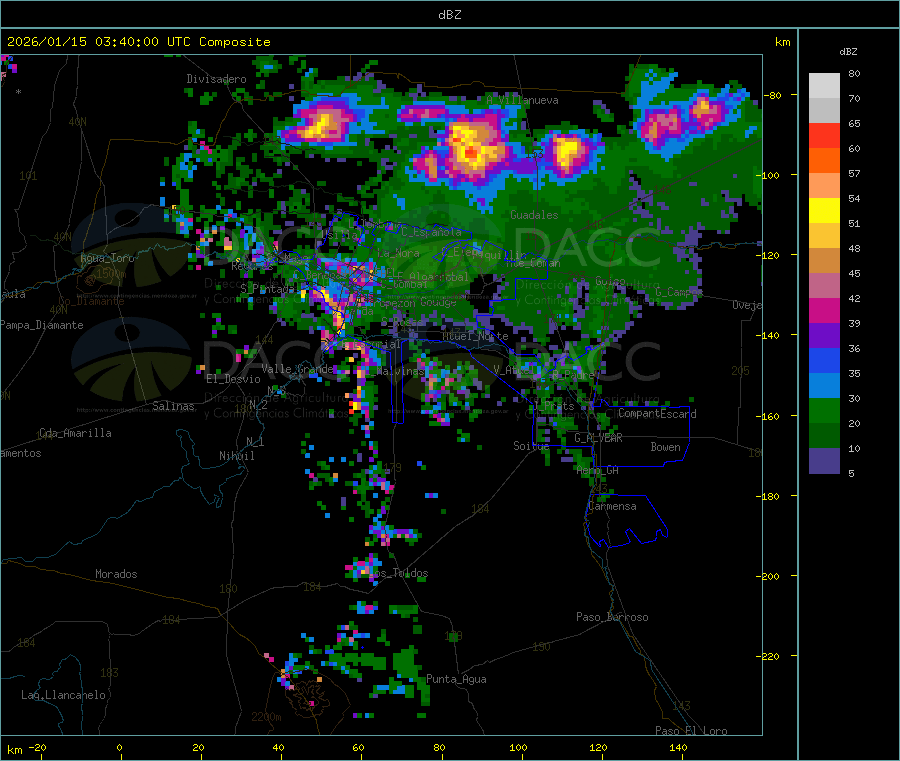Click the Guadales label on the map

[x=534, y=215]
